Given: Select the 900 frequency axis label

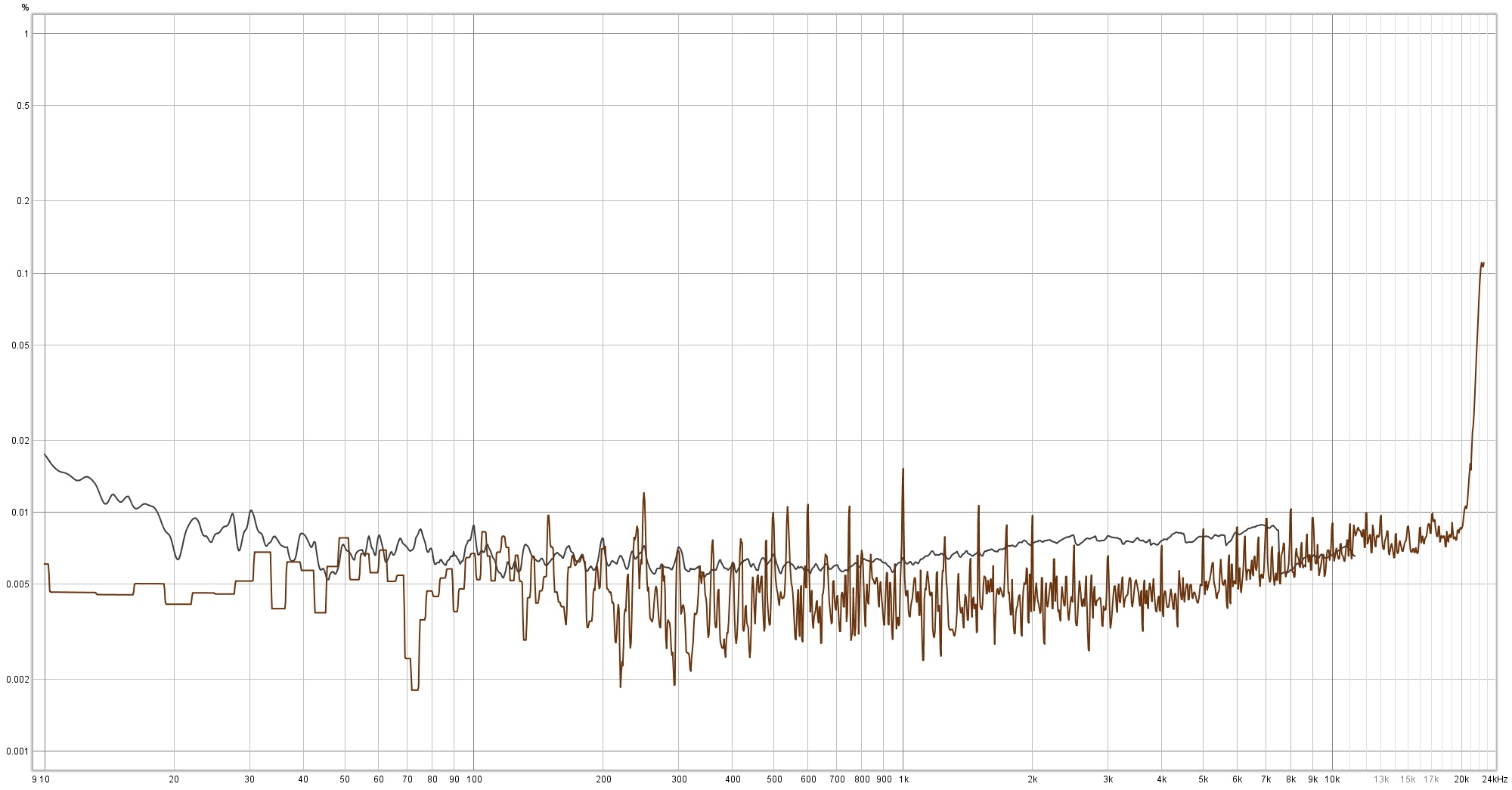Looking at the screenshot, I should (x=884, y=779).
